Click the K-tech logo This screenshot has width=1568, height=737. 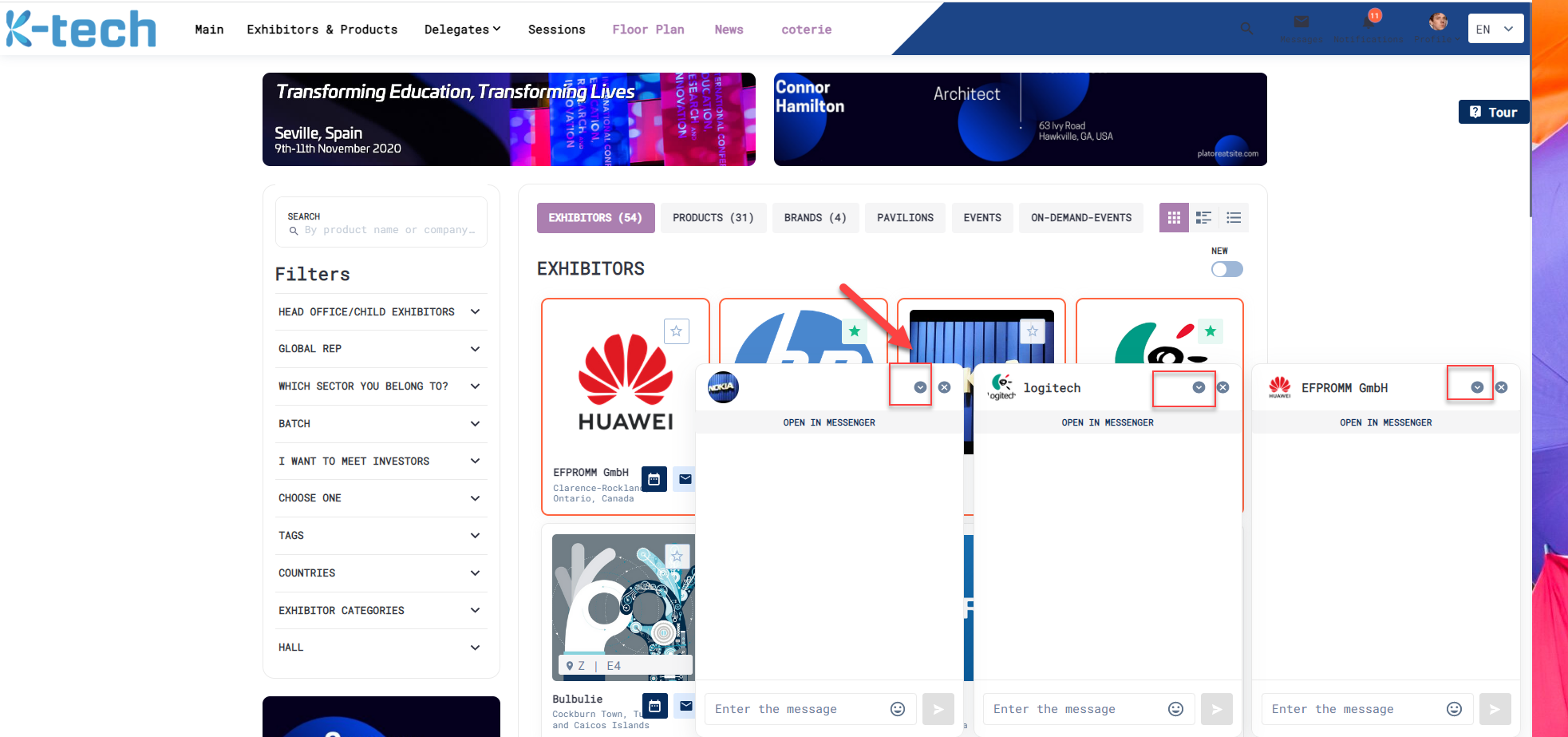click(81, 30)
